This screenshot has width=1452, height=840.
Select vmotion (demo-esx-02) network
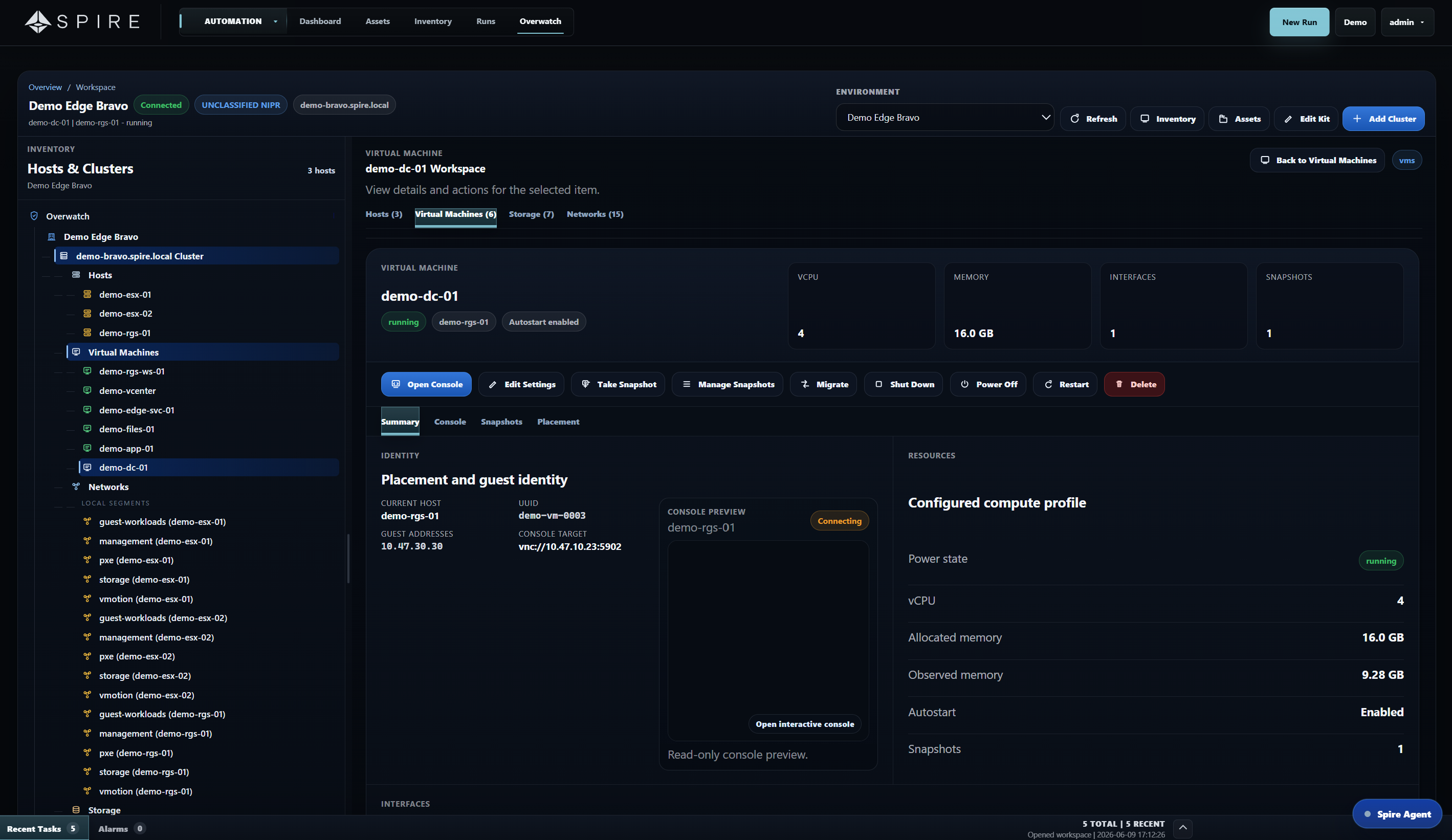click(146, 695)
